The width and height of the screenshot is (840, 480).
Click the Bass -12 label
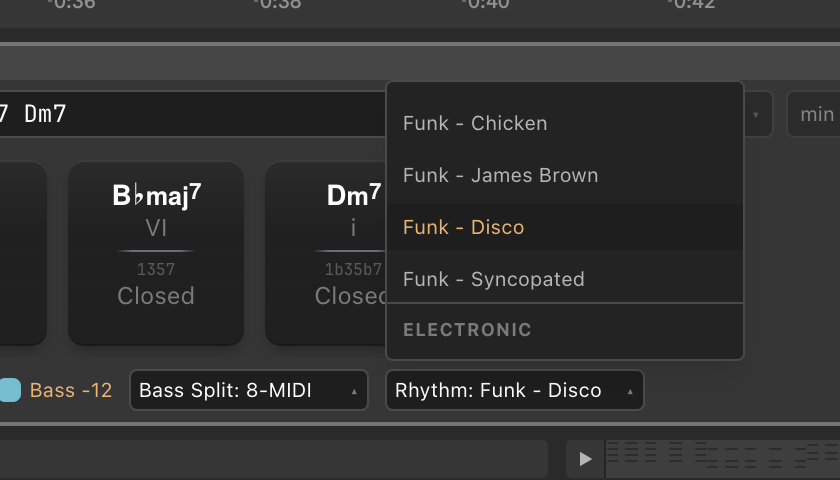[x=71, y=391]
